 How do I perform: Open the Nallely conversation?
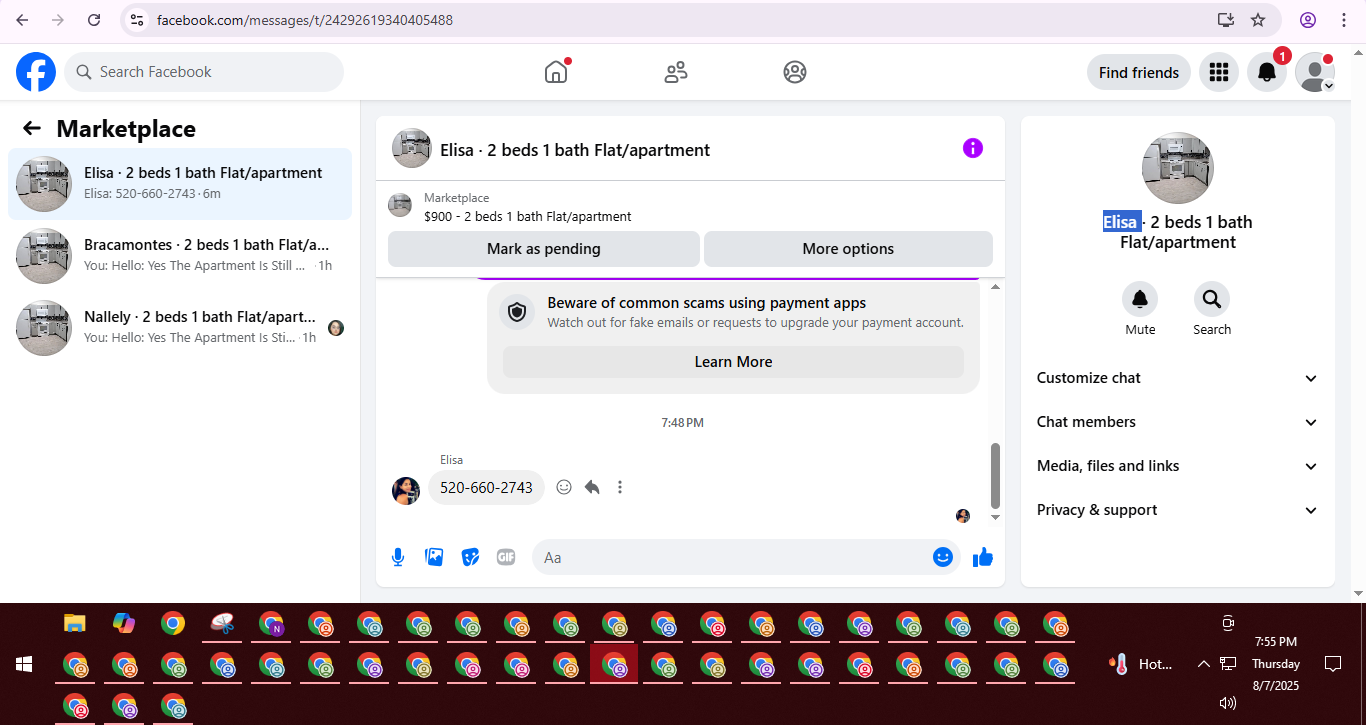click(x=180, y=328)
